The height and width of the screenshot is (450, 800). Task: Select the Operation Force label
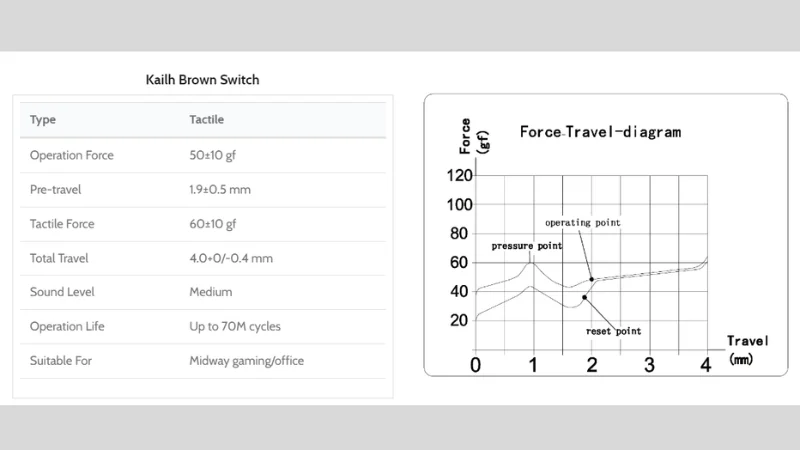(x=72, y=155)
